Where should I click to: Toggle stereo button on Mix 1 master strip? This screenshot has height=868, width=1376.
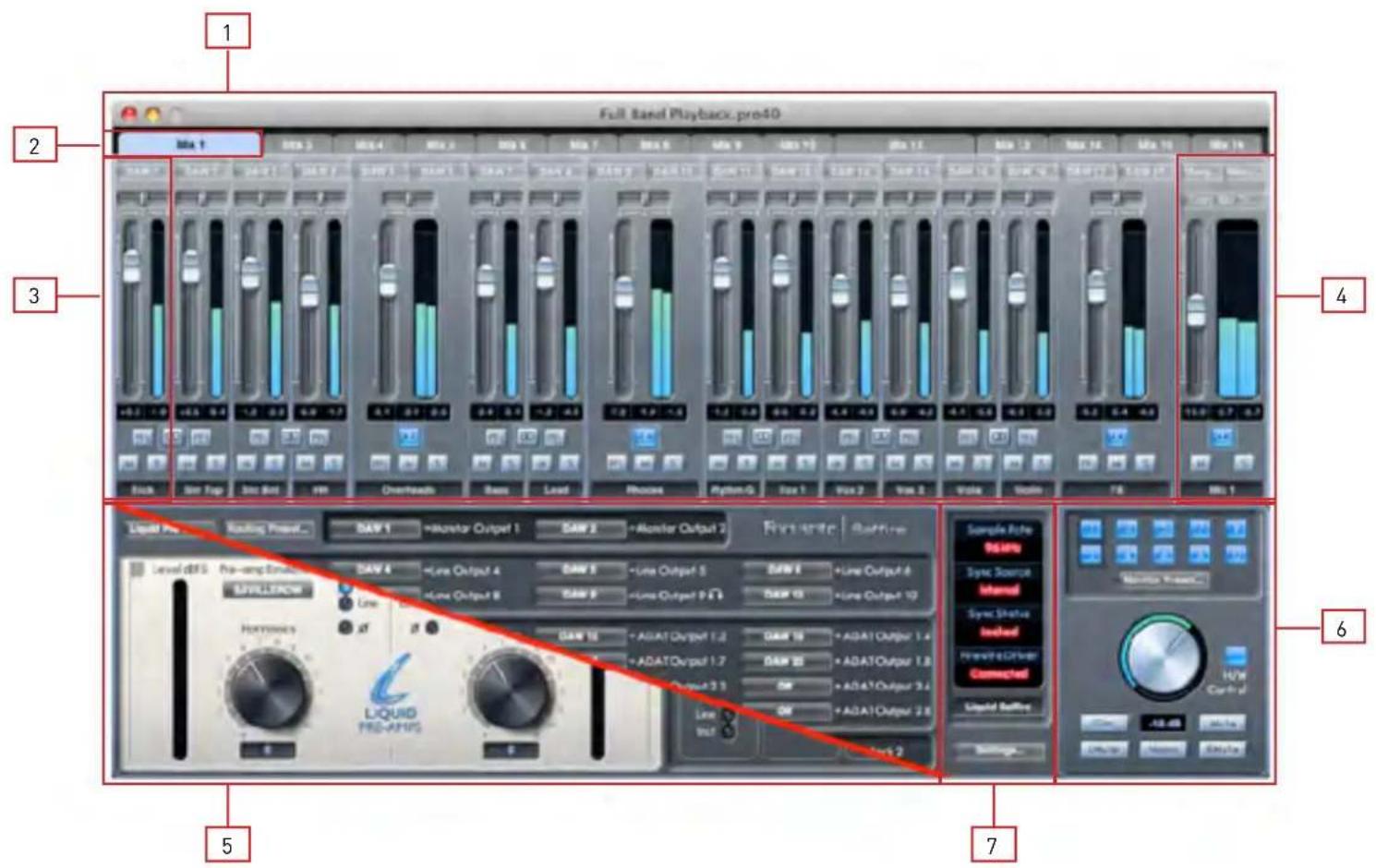coord(1222,436)
